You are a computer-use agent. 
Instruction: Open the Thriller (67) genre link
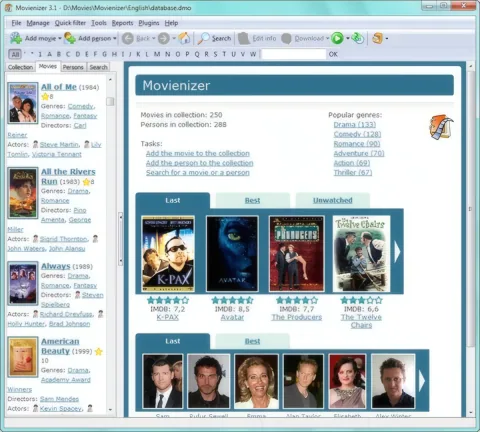point(353,173)
